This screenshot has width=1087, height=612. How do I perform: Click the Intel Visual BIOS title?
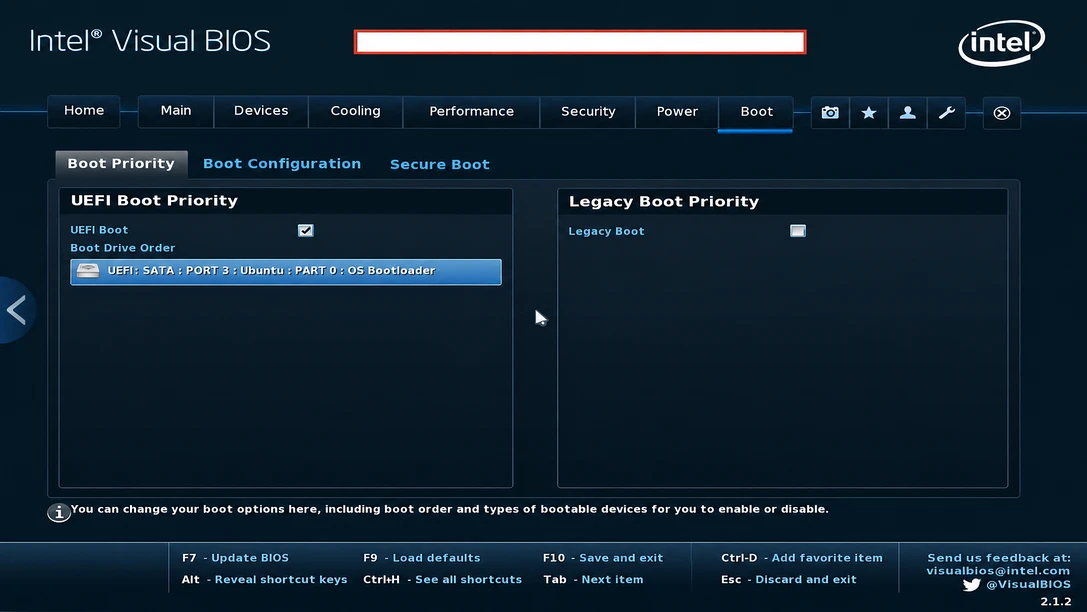(x=150, y=41)
